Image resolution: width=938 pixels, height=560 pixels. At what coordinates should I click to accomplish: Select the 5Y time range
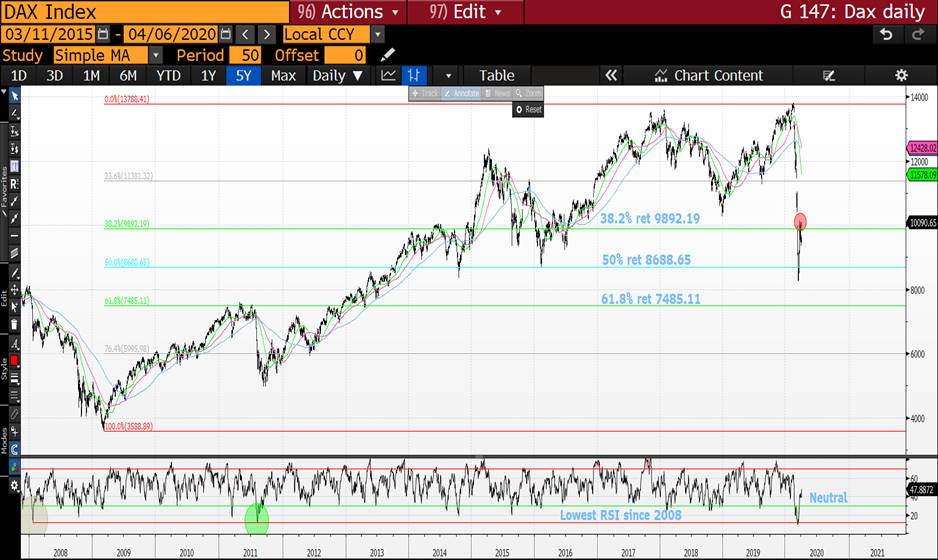pos(243,75)
